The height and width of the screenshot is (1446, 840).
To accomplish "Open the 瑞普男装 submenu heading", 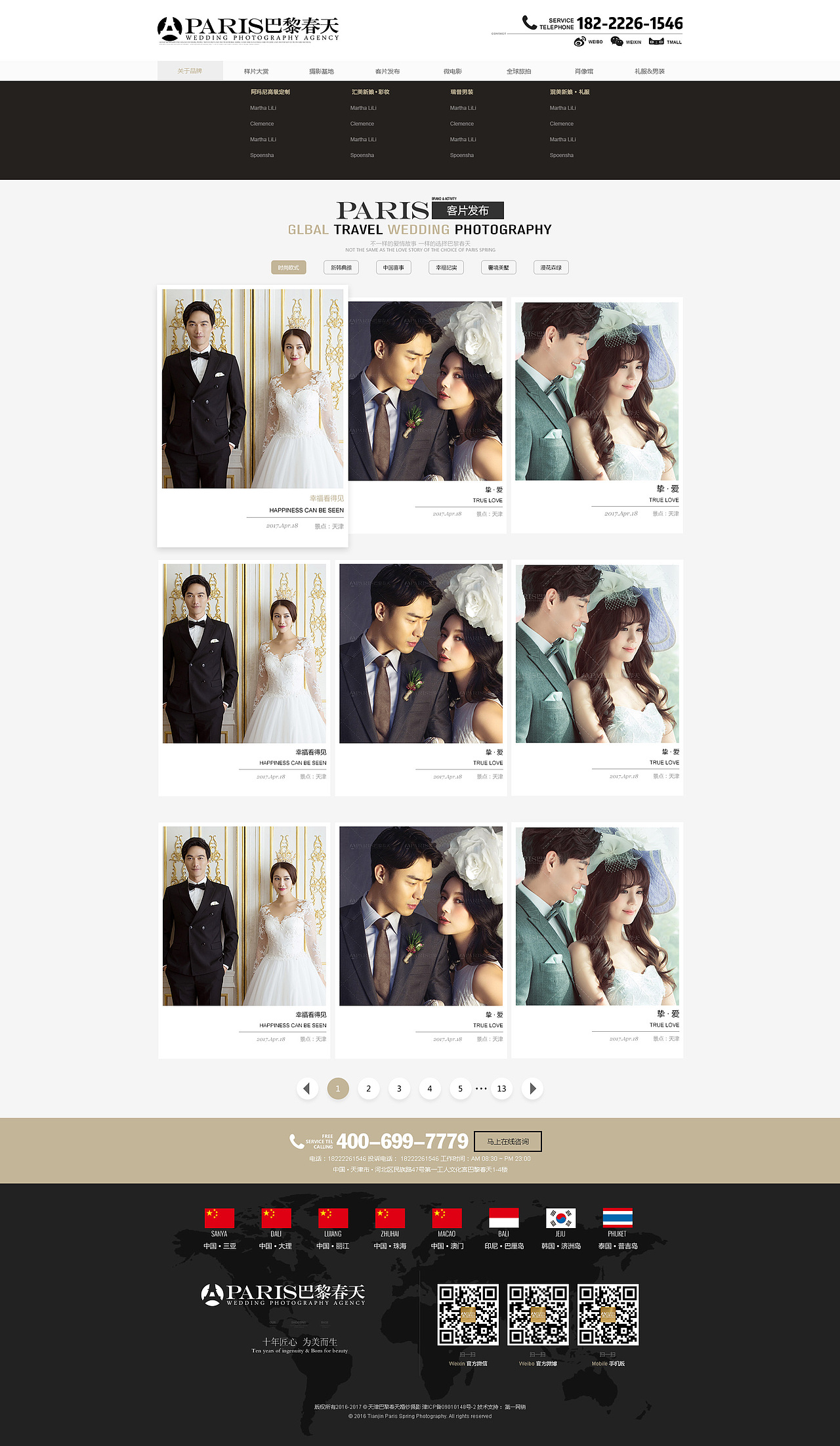I will pos(462,92).
